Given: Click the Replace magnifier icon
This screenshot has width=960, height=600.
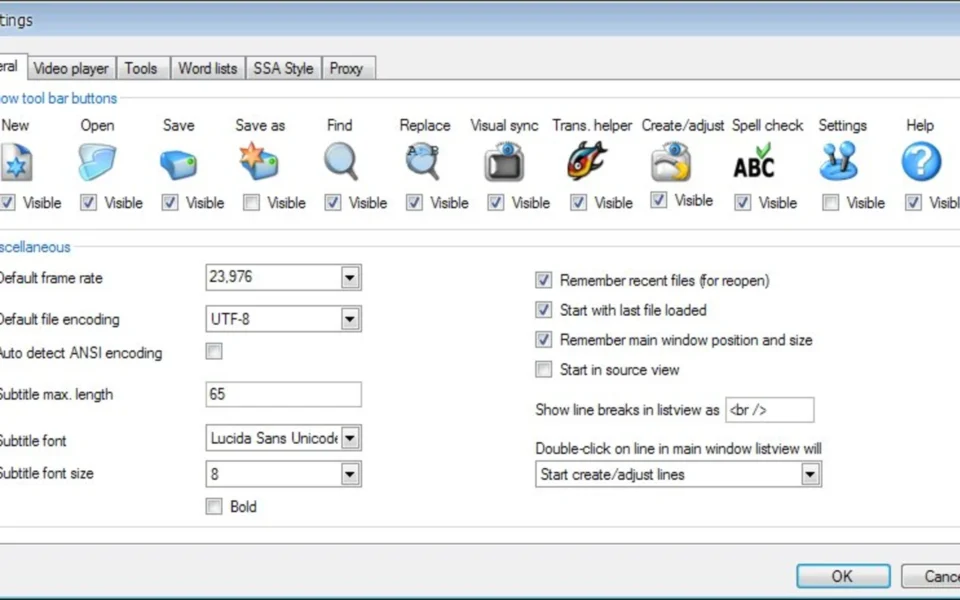Looking at the screenshot, I should (422, 162).
